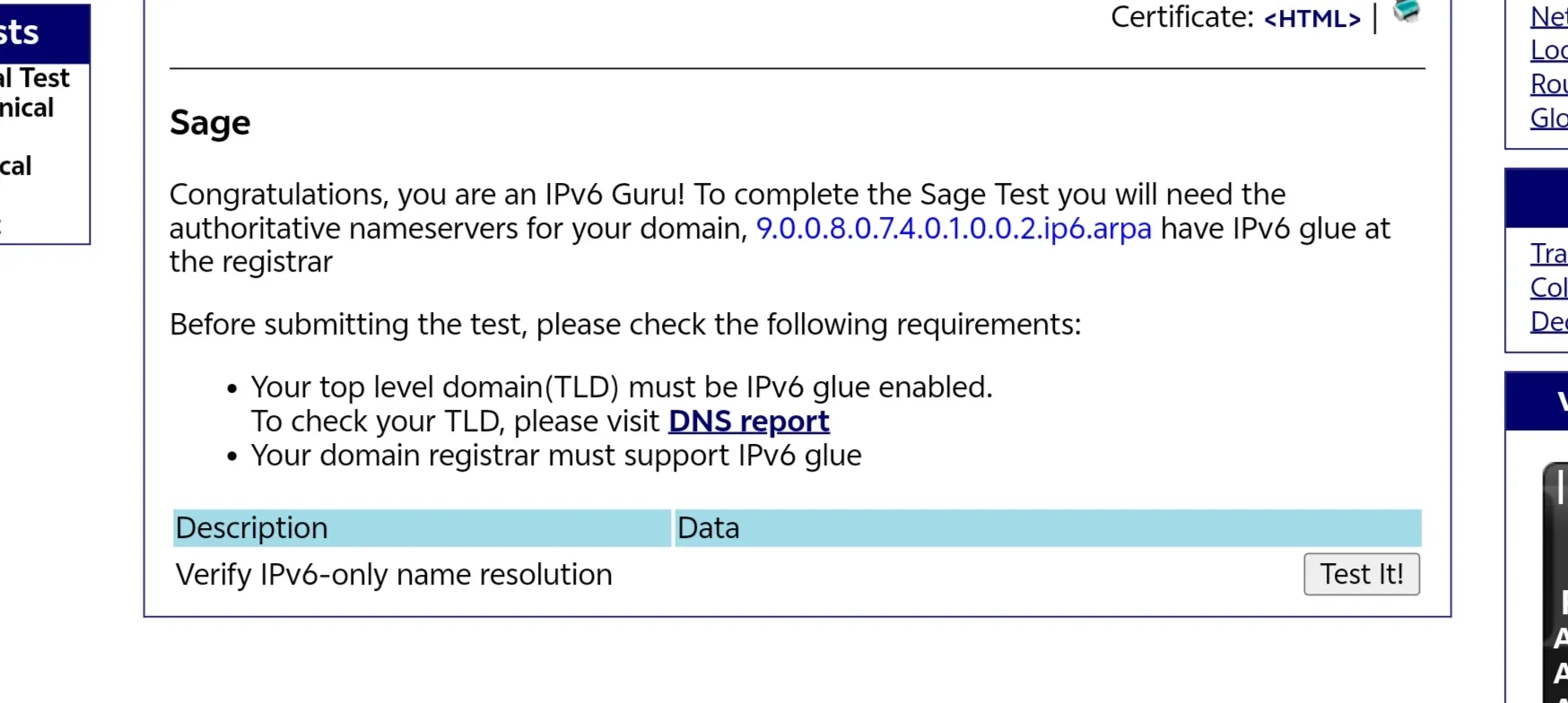The height and width of the screenshot is (703, 1568).
Task: Select the "Verify IPv6-only name resolution" cell
Action: click(x=394, y=575)
